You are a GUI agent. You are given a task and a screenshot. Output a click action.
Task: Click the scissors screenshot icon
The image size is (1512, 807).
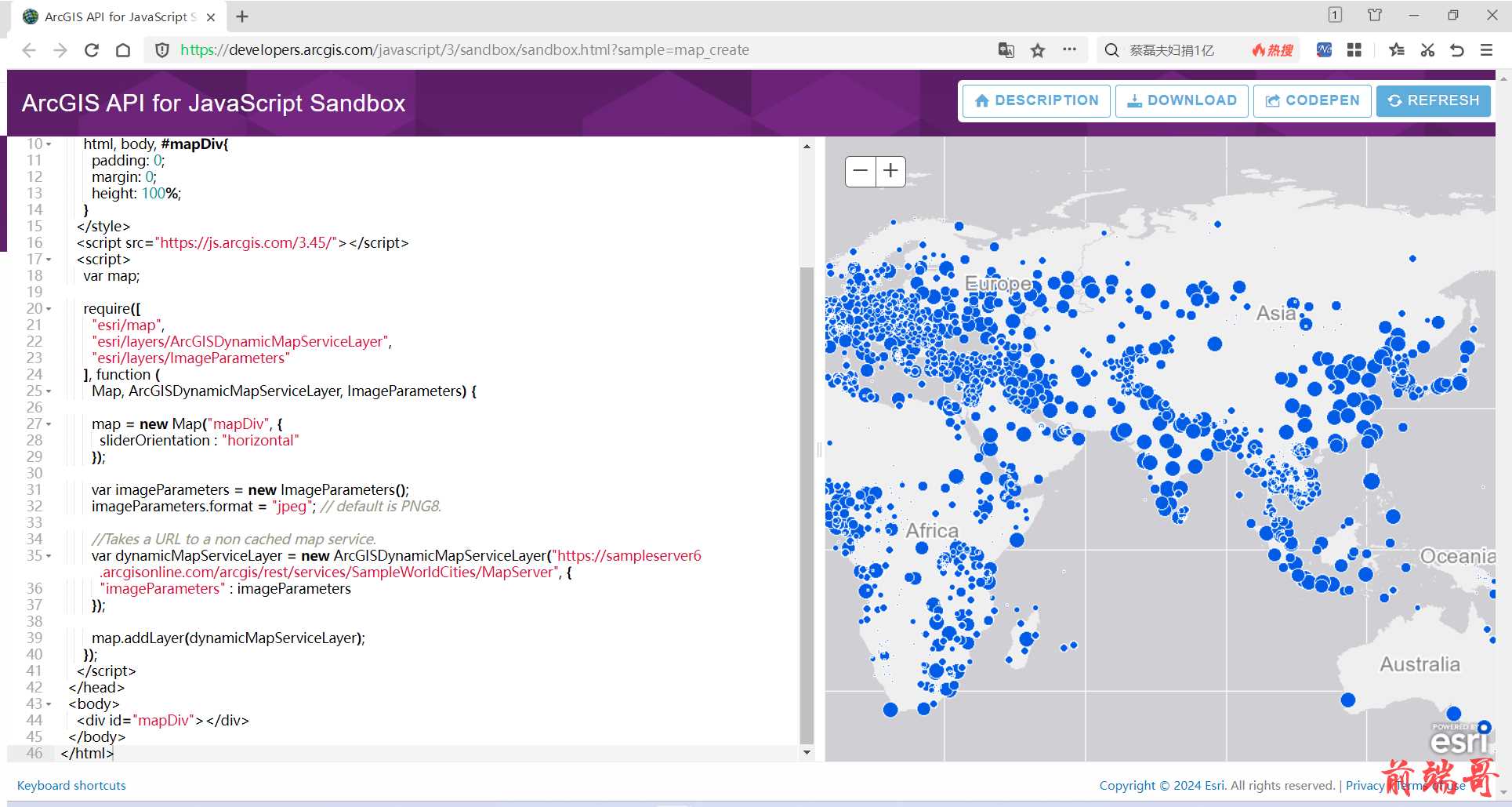coord(1427,50)
